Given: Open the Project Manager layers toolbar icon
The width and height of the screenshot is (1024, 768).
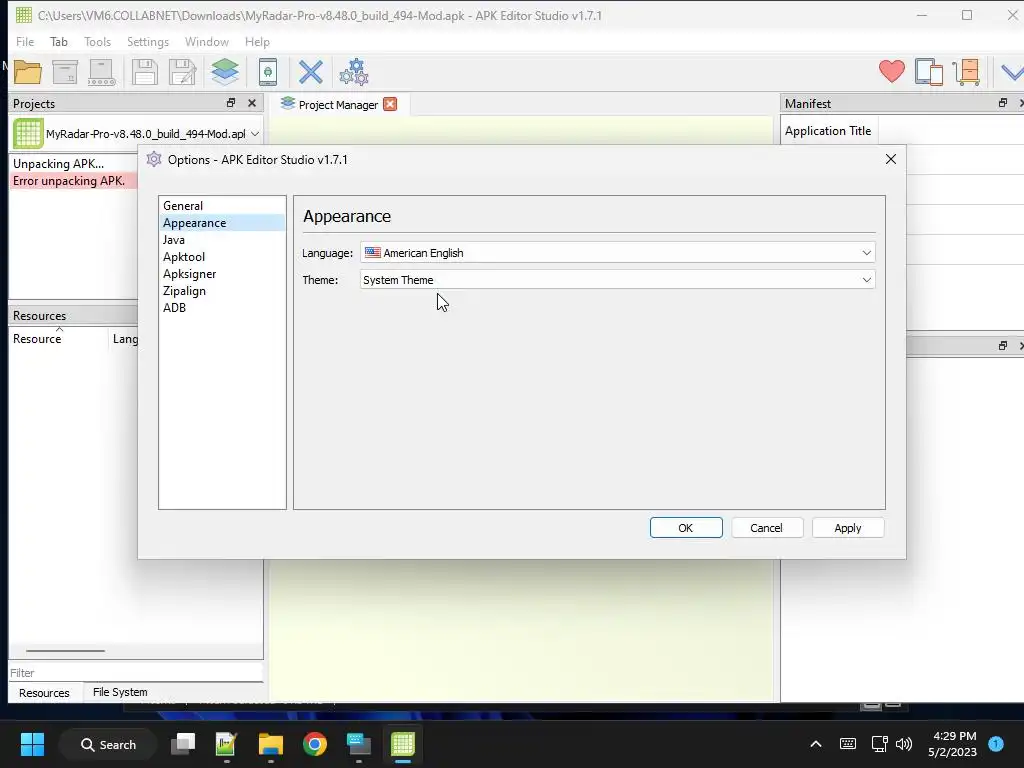Looking at the screenshot, I should coord(225,72).
